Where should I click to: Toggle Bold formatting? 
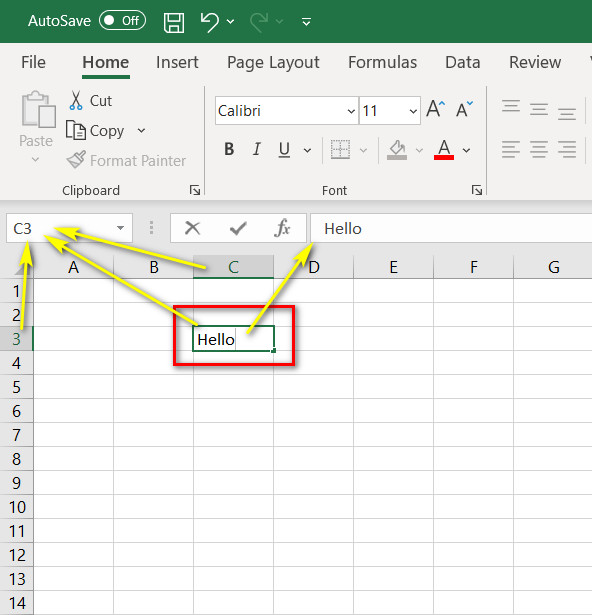[229, 149]
